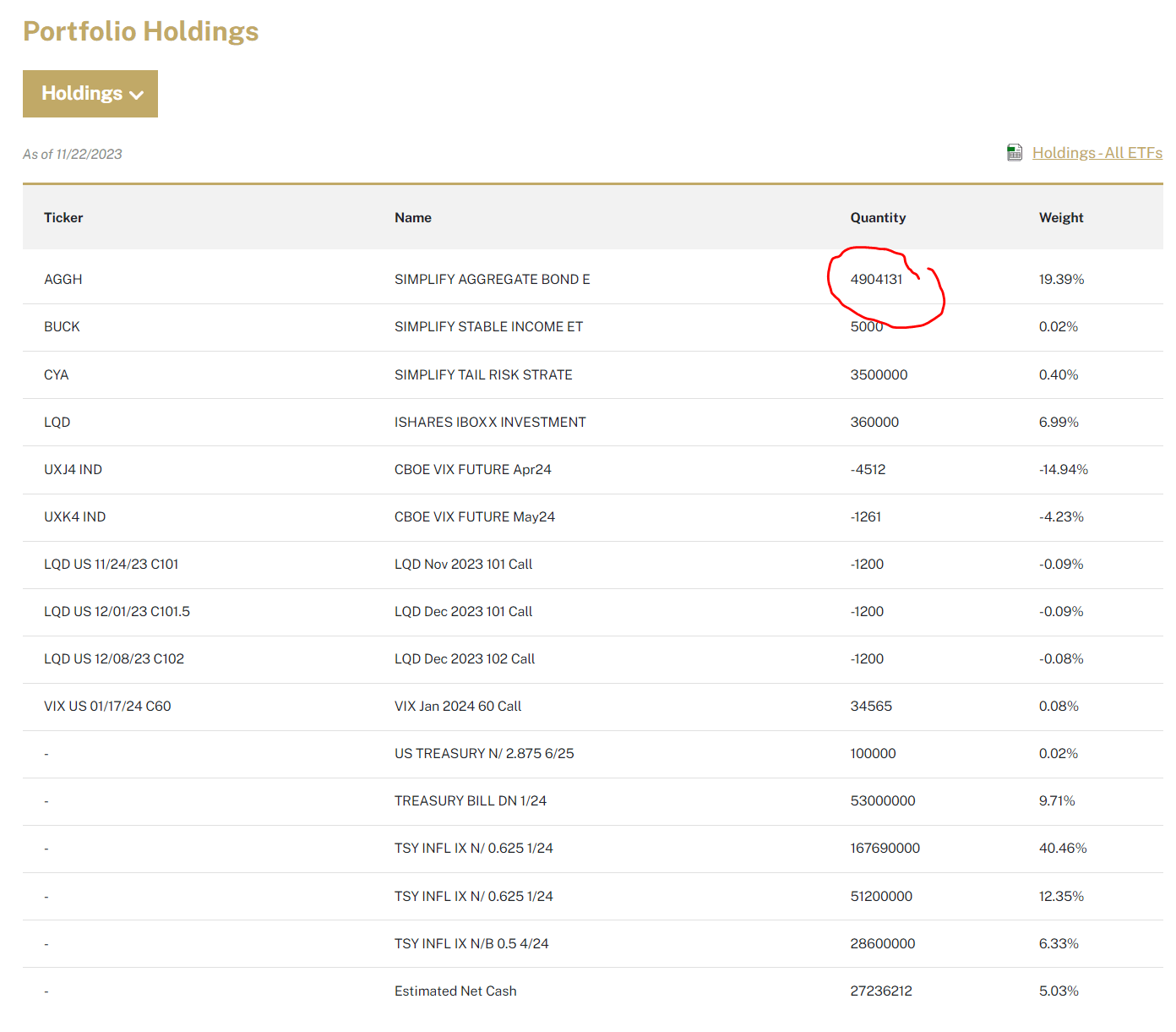Select the LQD ticker cell
The image size is (1176, 1032).
[57, 422]
